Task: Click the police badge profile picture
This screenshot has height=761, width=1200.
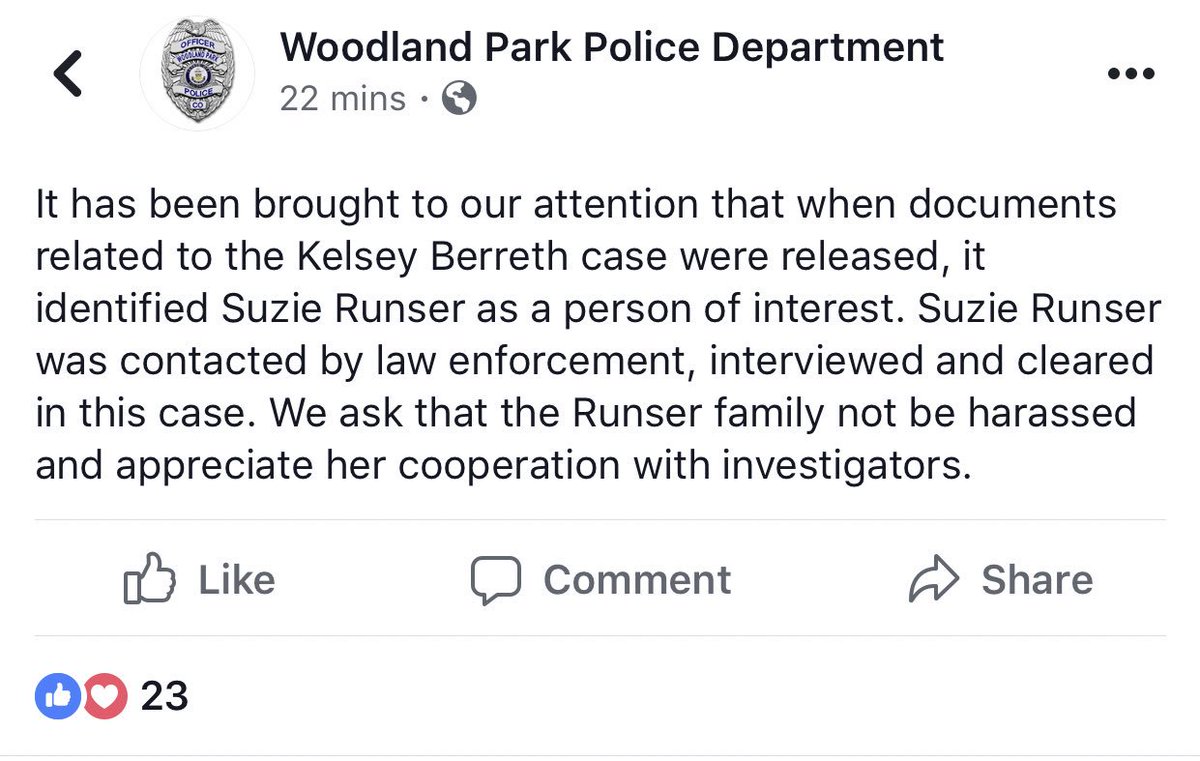Action: coord(197,75)
